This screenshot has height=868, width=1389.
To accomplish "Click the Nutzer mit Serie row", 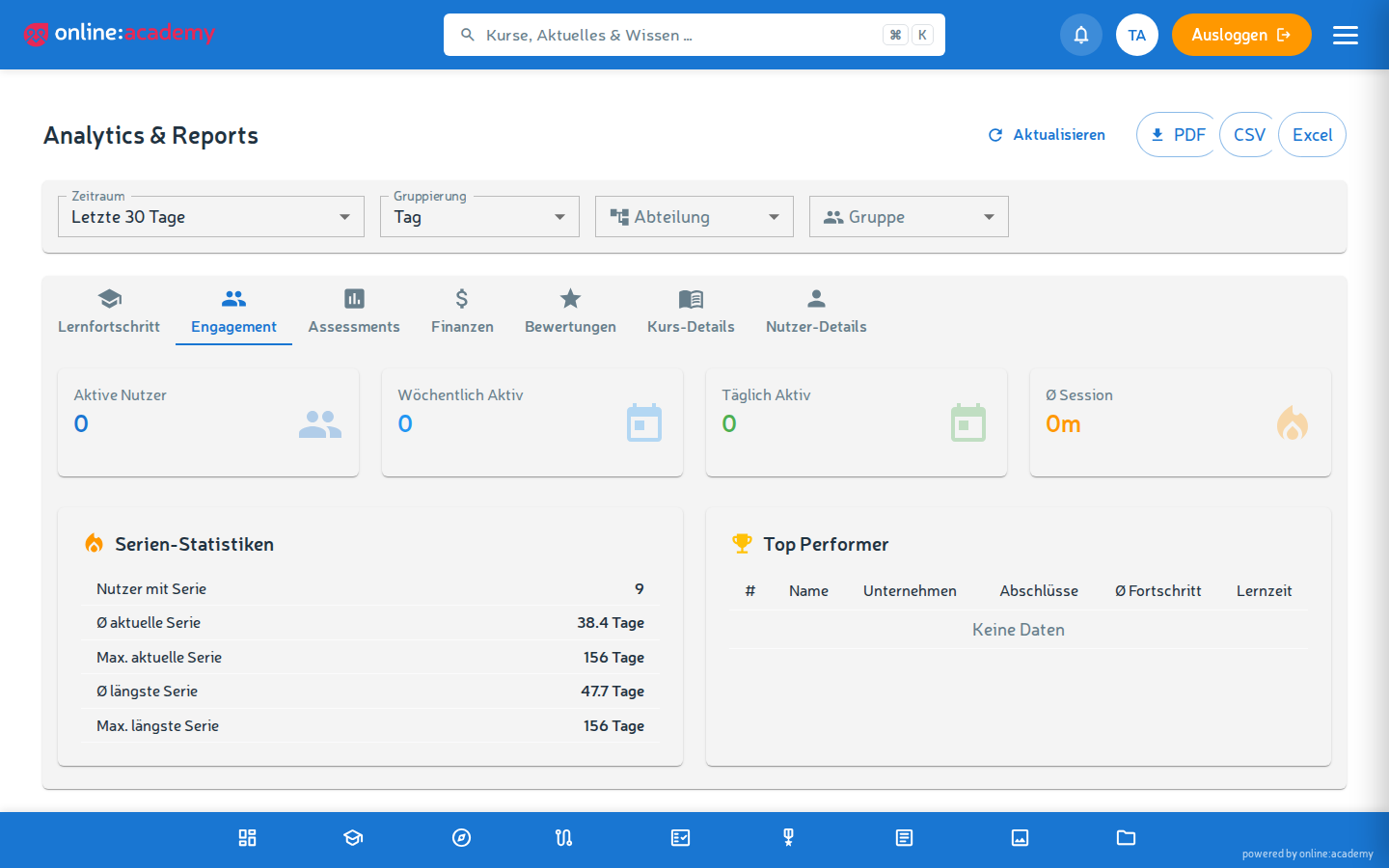I will pos(370,589).
